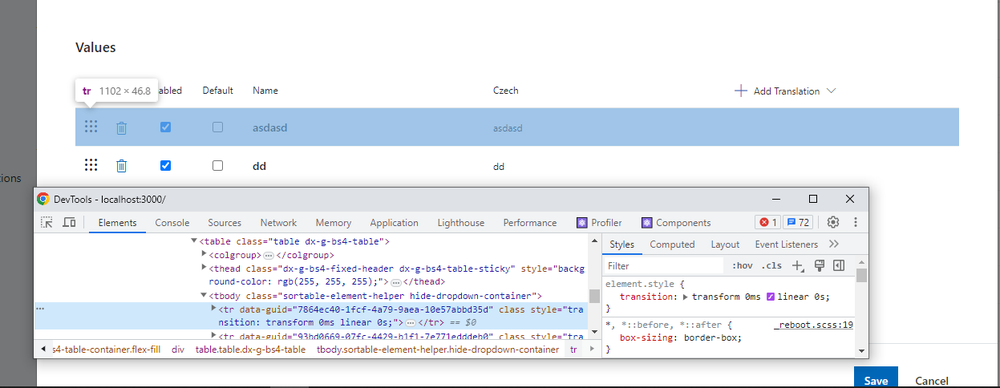Viewport: 1000px width, 388px height.
Task: Activate the DevTools element inspector icon
Action: pyautogui.click(x=47, y=222)
